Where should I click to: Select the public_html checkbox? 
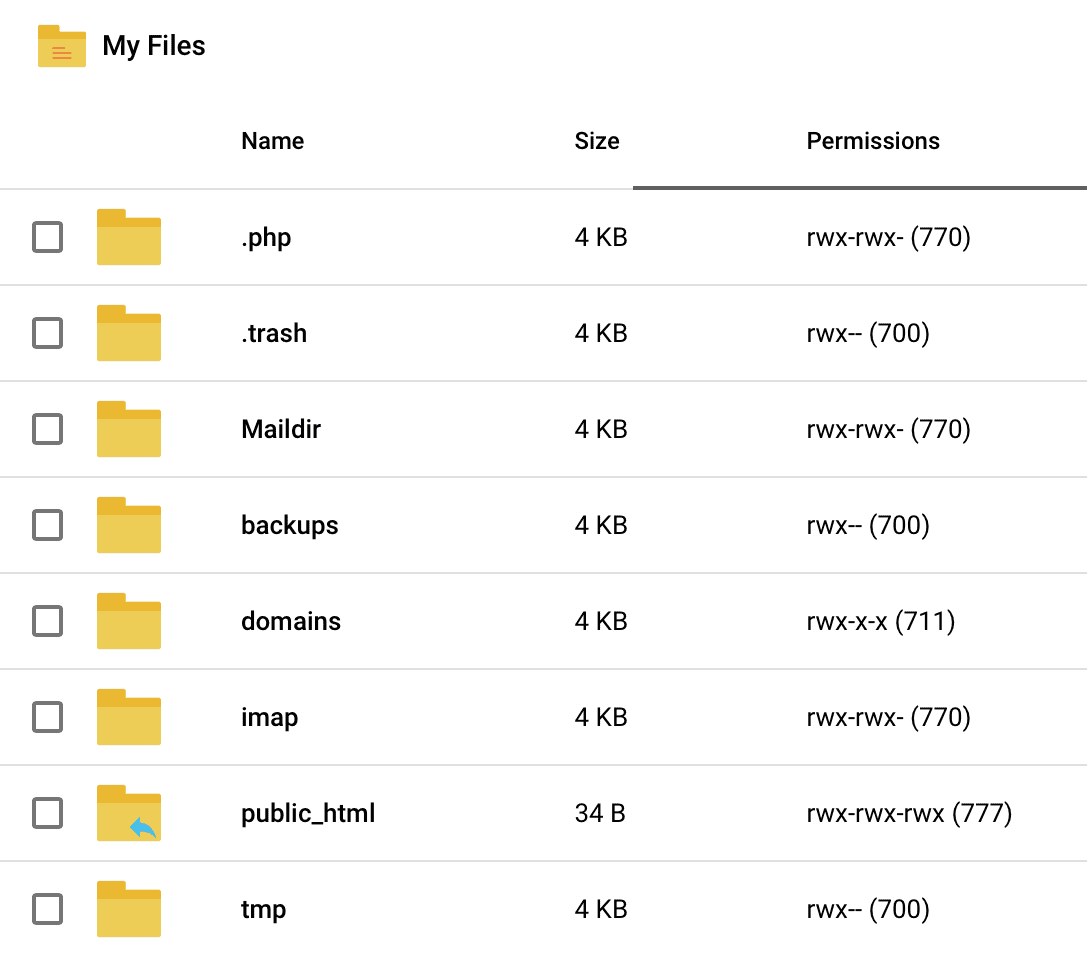tap(47, 813)
